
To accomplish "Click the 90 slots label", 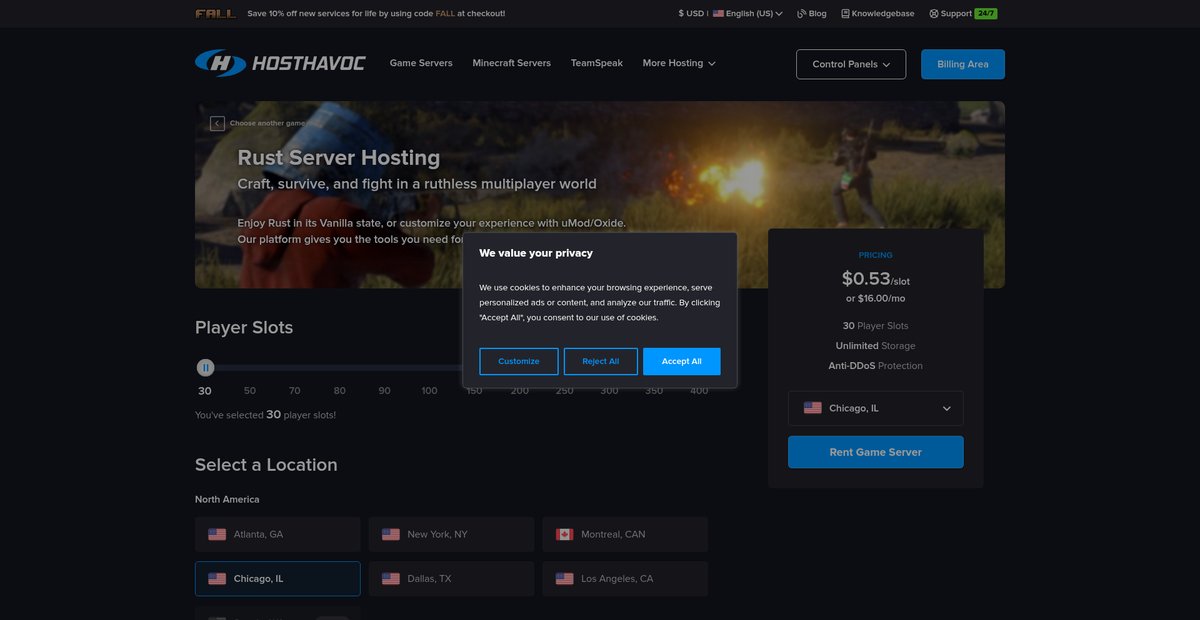I will pos(385,391).
